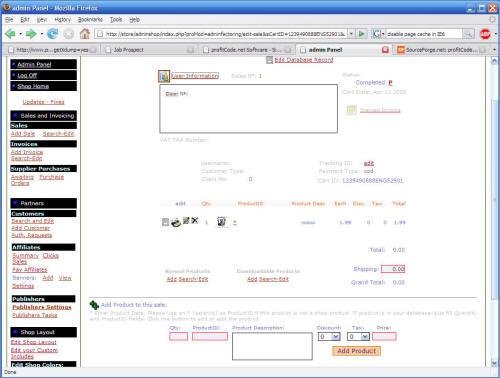Click the page scrollbar down arrow
Screen dimensions: 500x378
[x=494, y=363]
